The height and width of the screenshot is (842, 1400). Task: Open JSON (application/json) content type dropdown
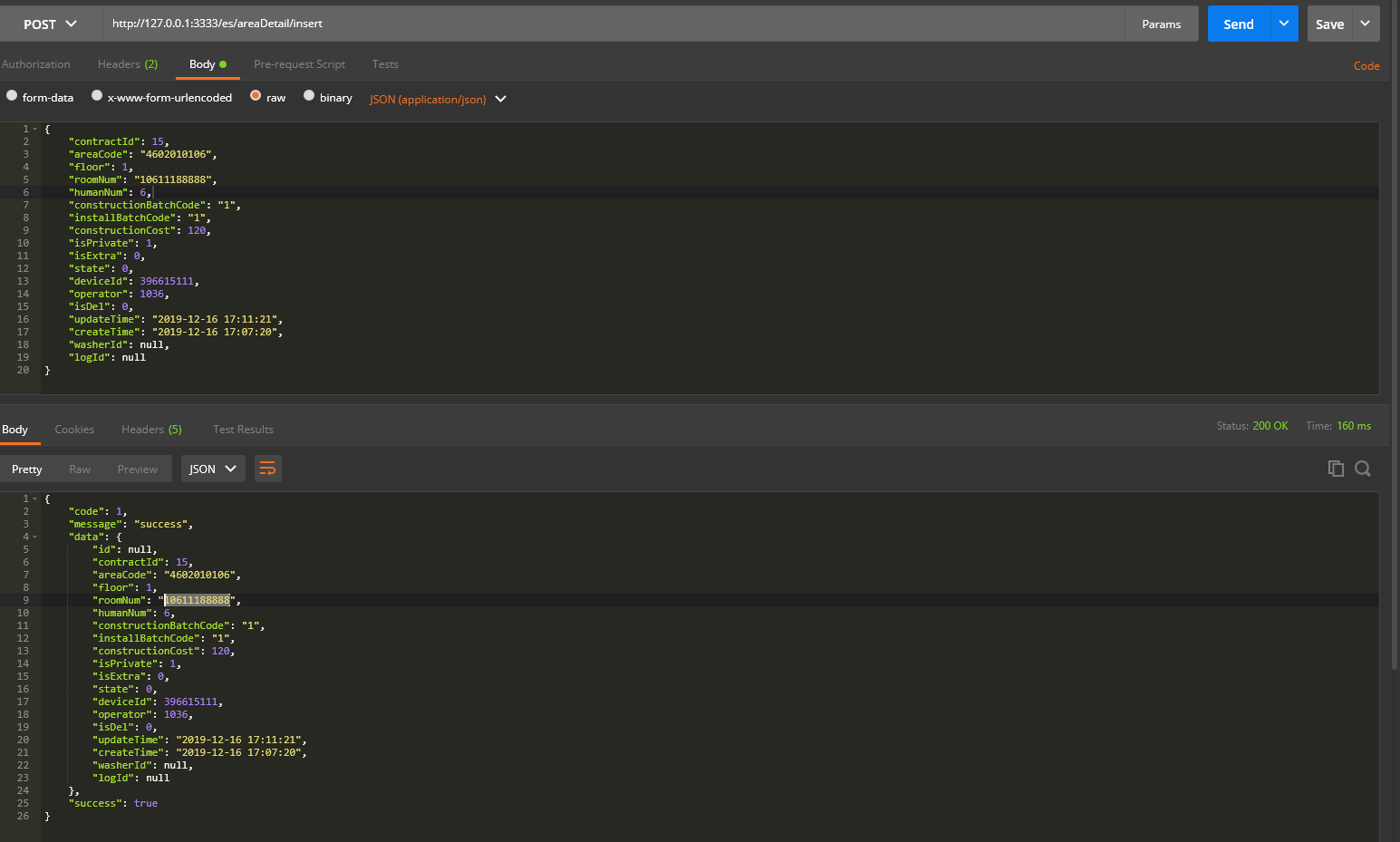[x=438, y=99]
